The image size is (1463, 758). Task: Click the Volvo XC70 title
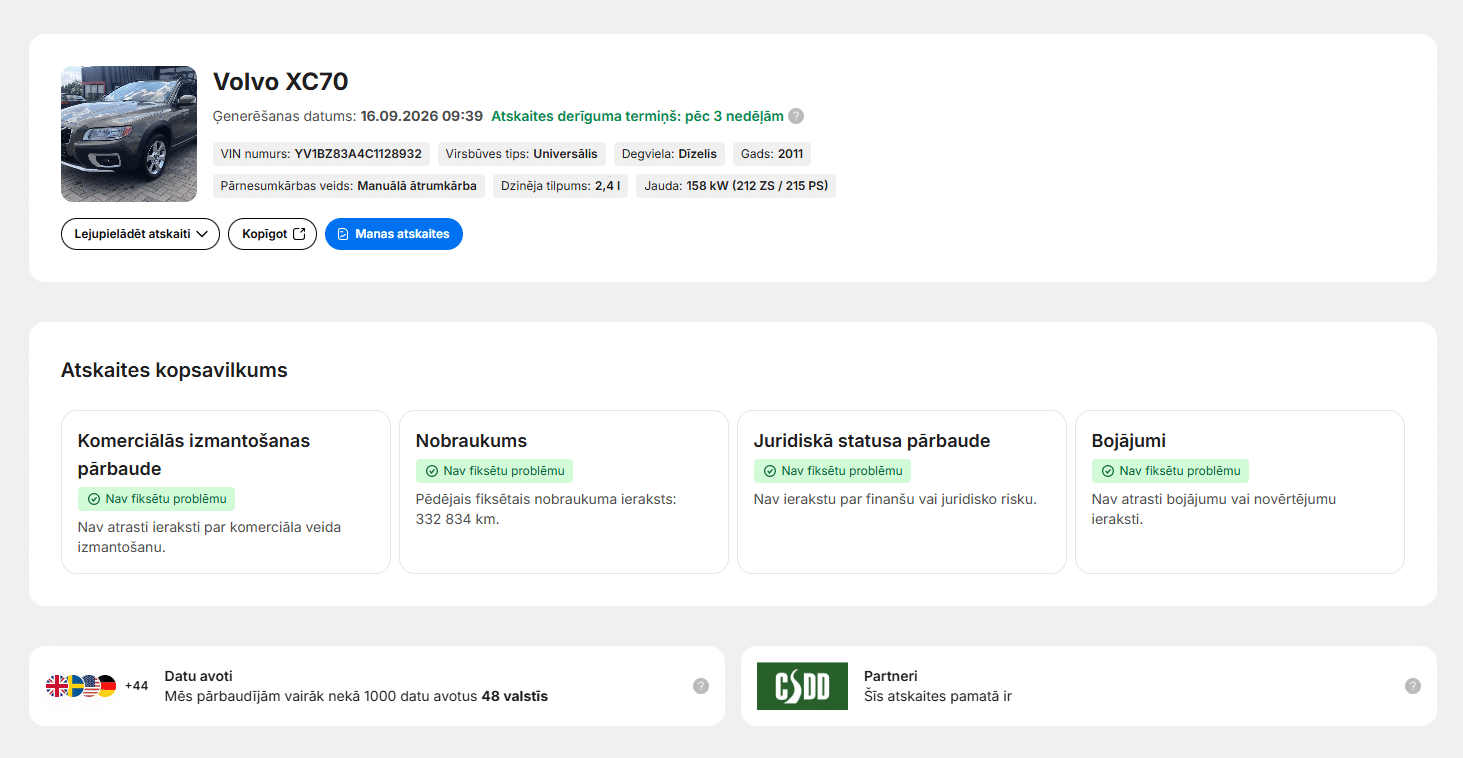pyautogui.click(x=281, y=82)
